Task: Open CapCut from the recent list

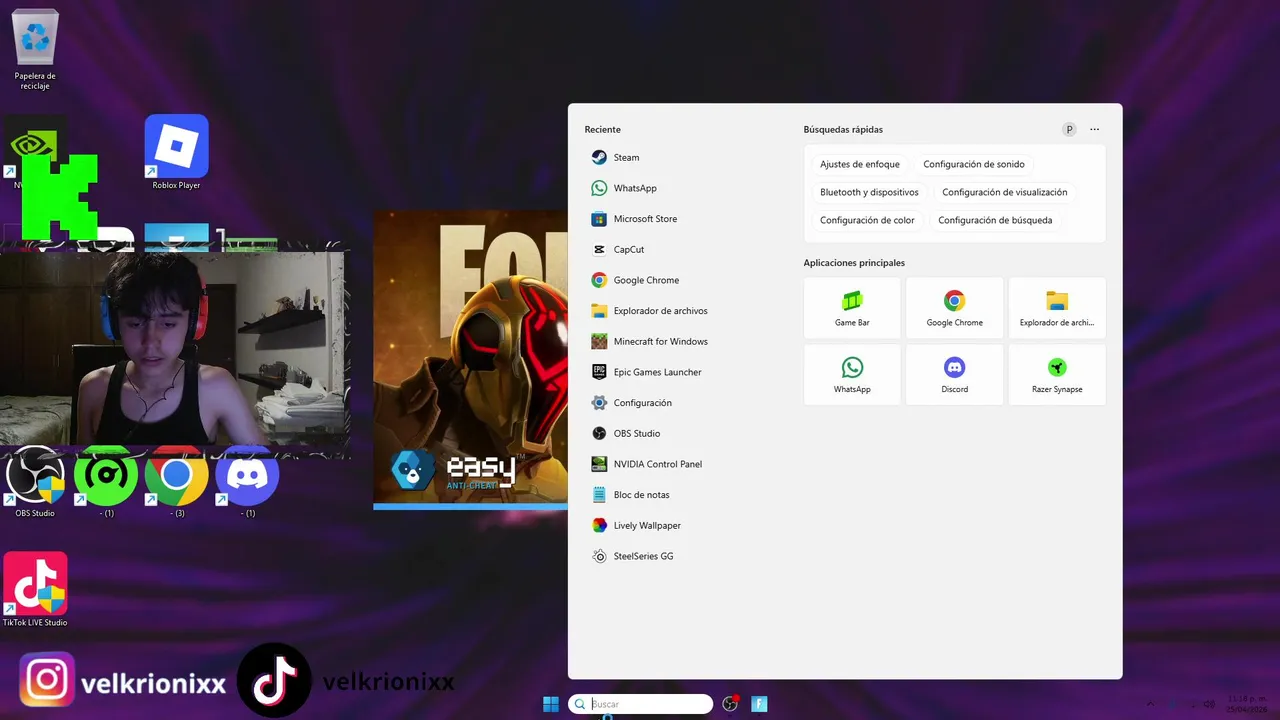Action: click(685, 249)
